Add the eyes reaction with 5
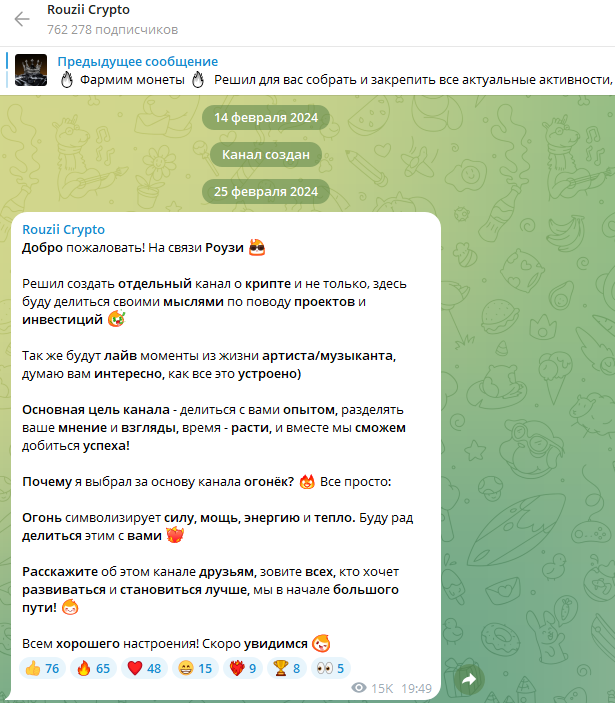Viewport: 615px width, 703px height. click(x=330, y=668)
